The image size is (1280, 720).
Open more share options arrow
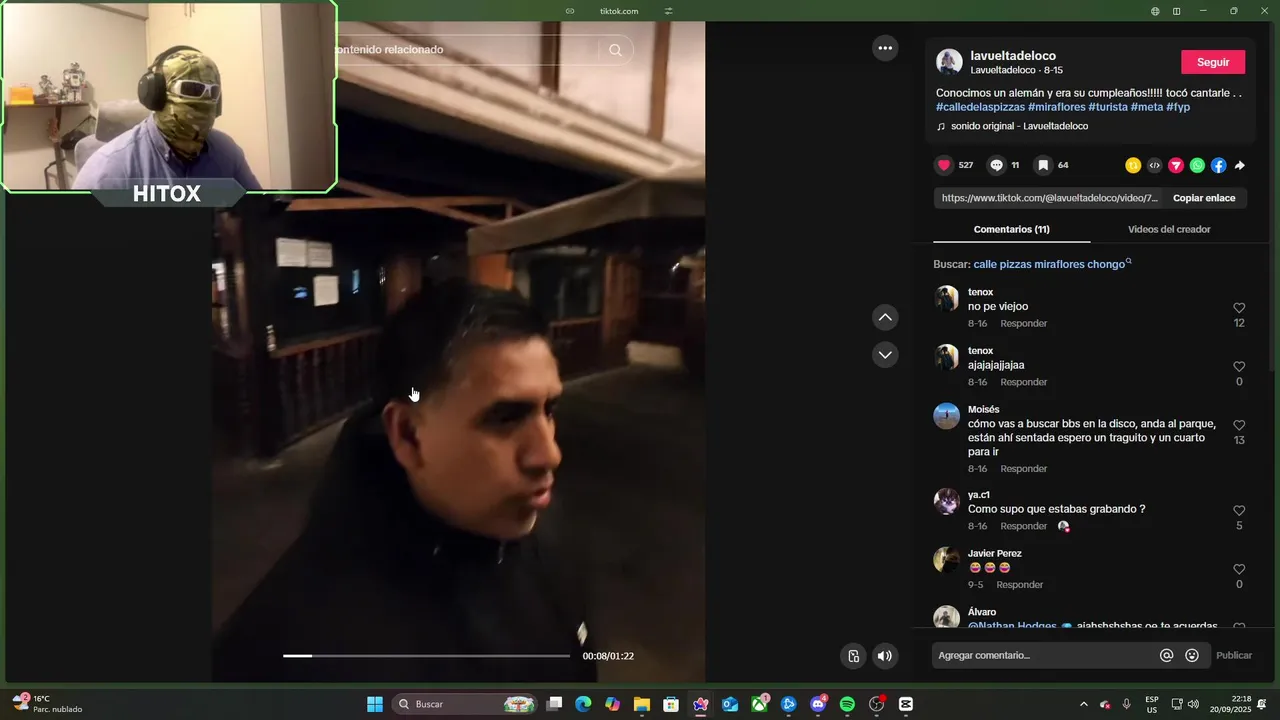1240,165
